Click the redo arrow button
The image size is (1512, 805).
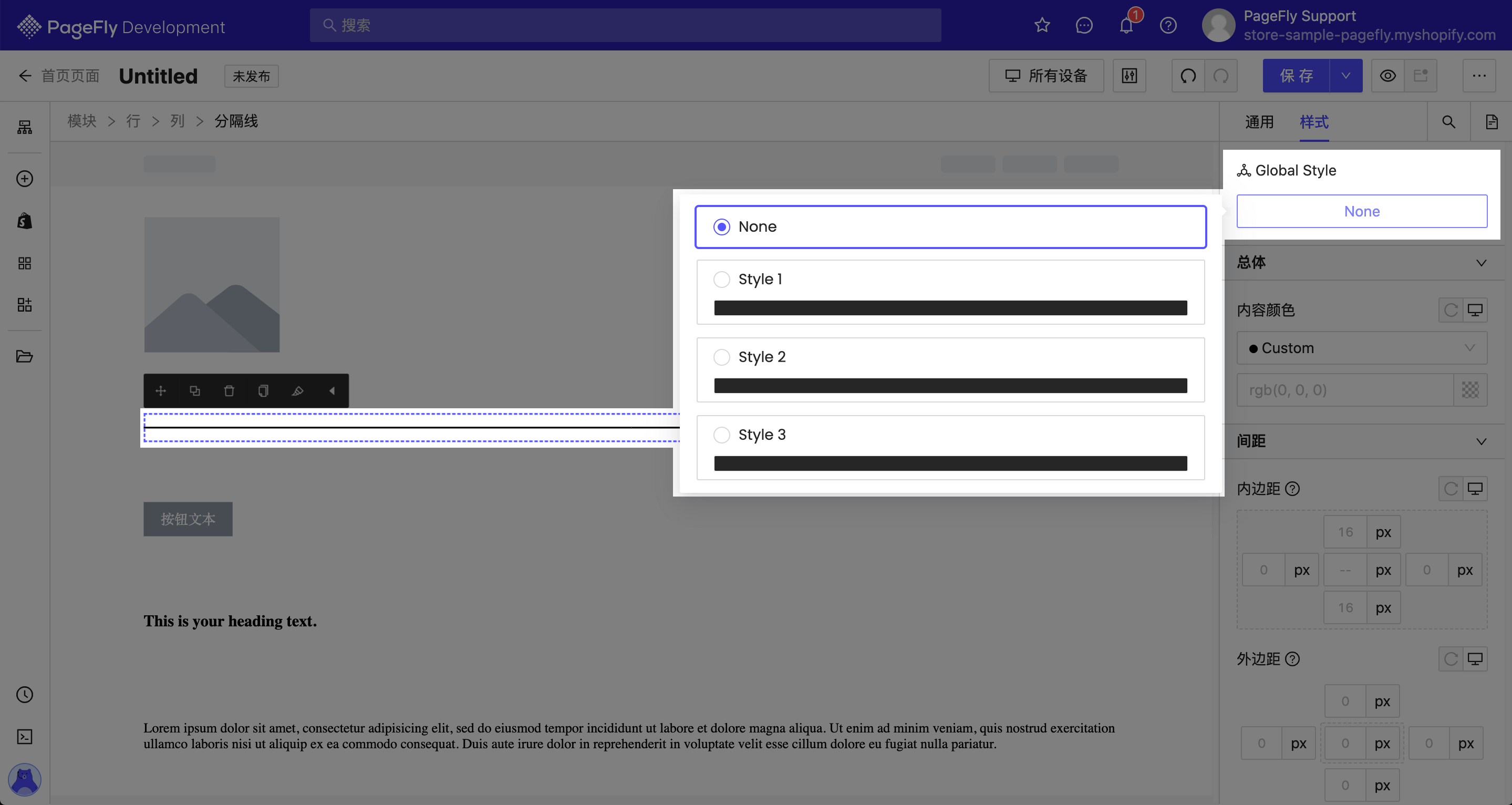(1221, 76)
